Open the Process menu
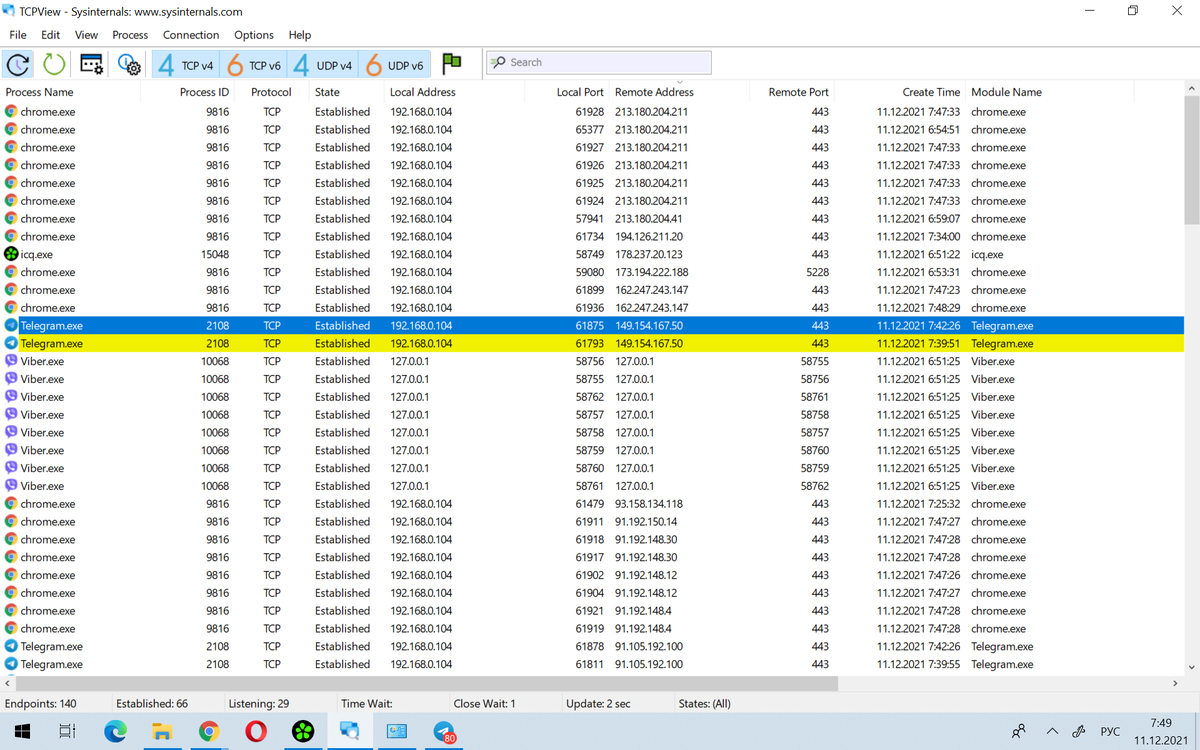Image resolution: width=1200 pixels, height=750 pixels. 130,35
